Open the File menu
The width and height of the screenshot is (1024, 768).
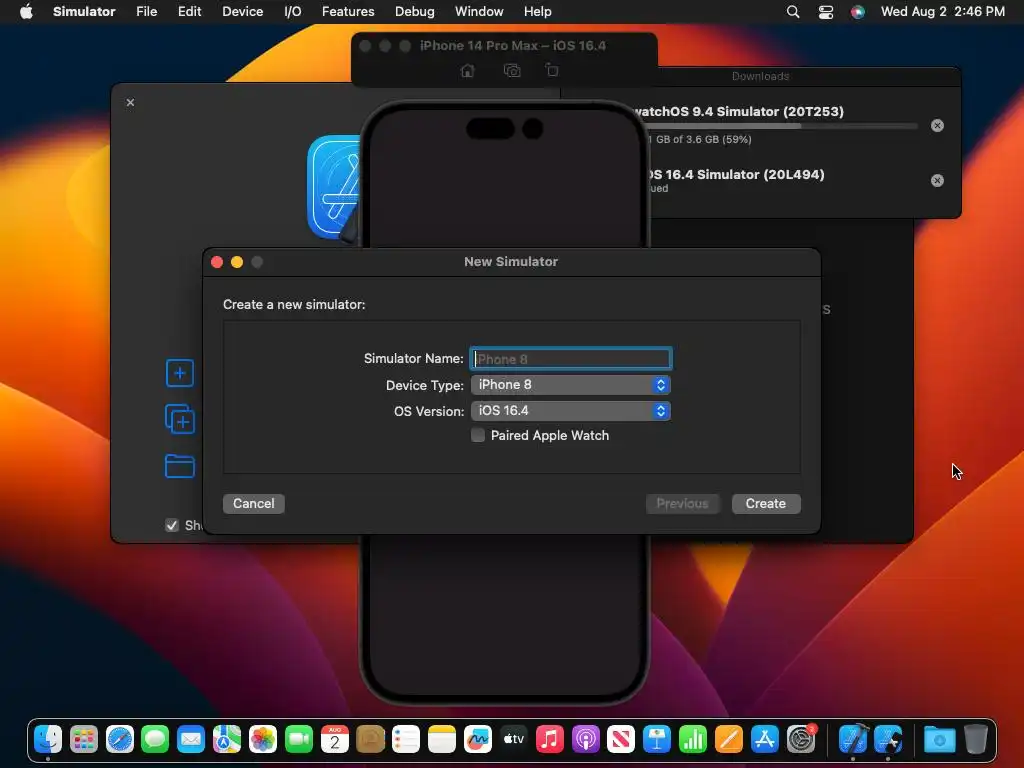coord(146,12)
